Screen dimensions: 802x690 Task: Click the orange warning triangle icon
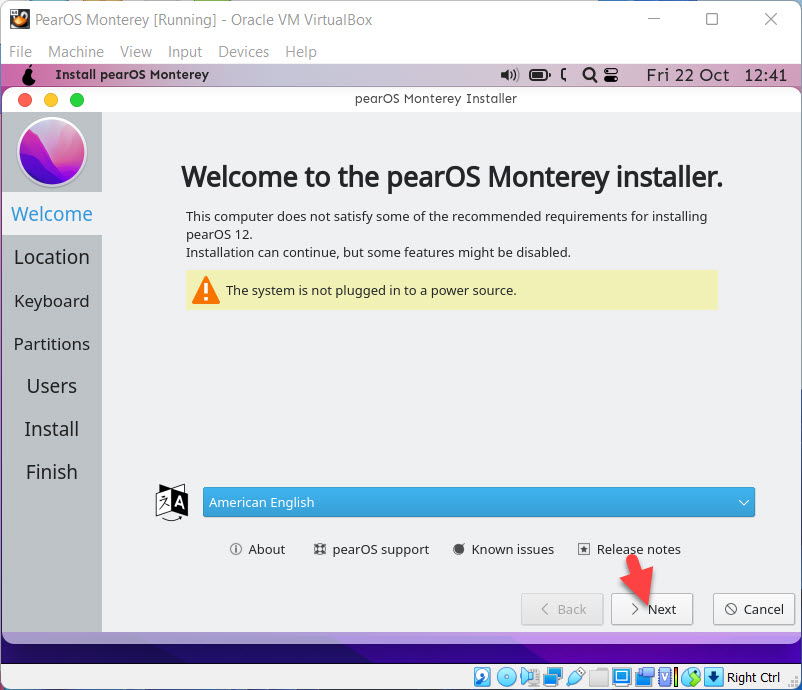coord(206,290)
